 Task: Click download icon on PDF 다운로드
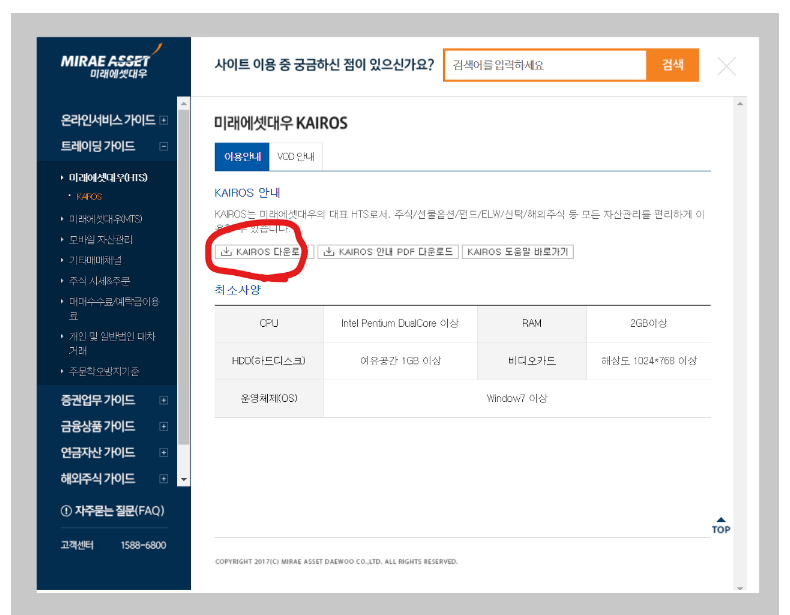329,251
